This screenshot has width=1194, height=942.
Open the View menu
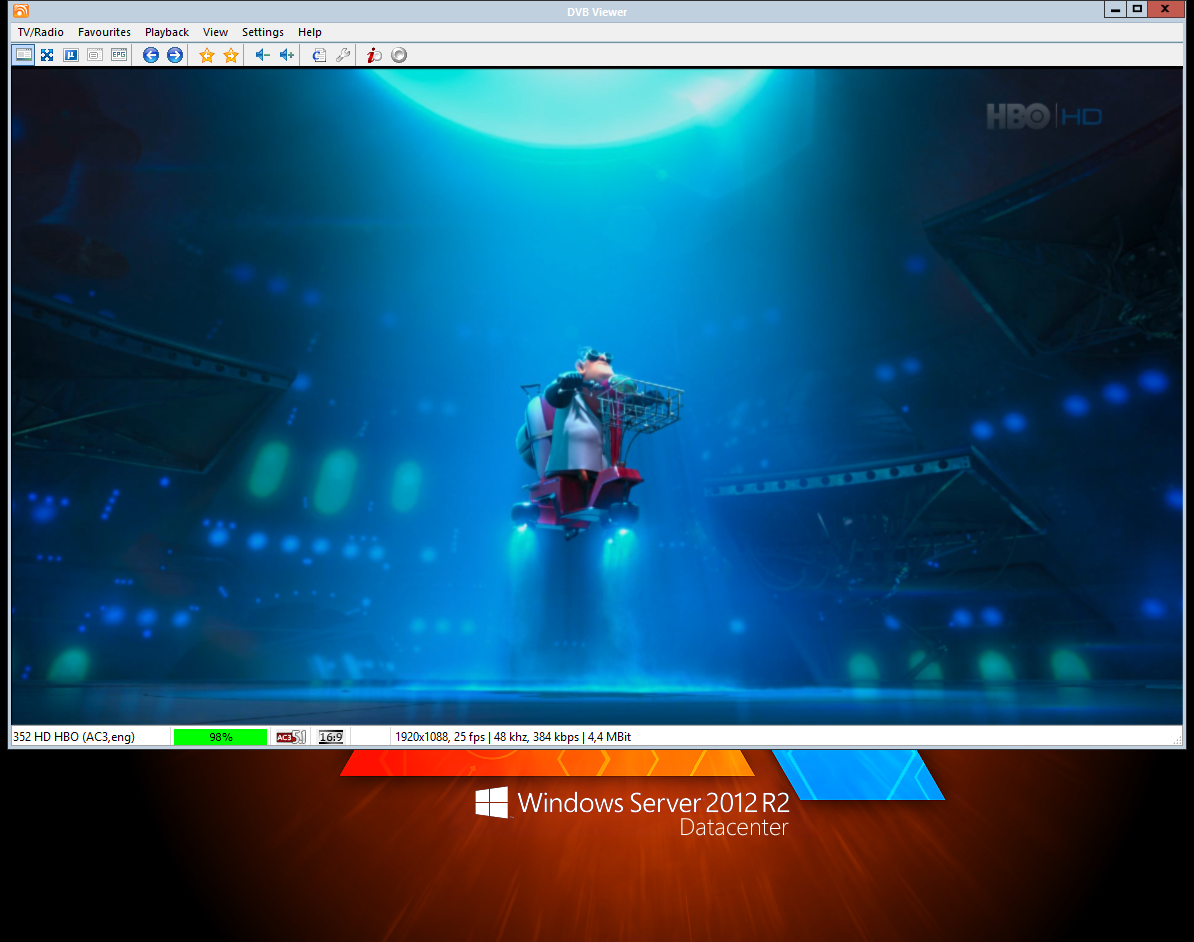[215, 32]
